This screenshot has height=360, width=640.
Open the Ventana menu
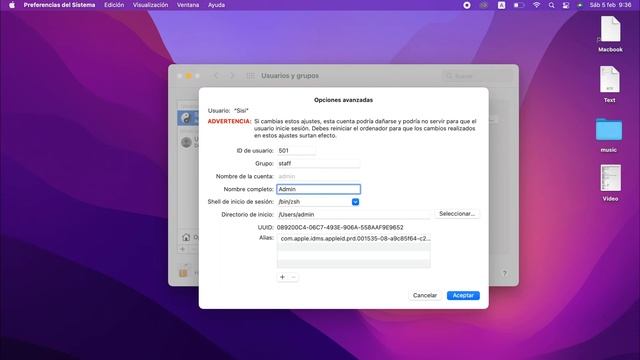coord(188,5)
